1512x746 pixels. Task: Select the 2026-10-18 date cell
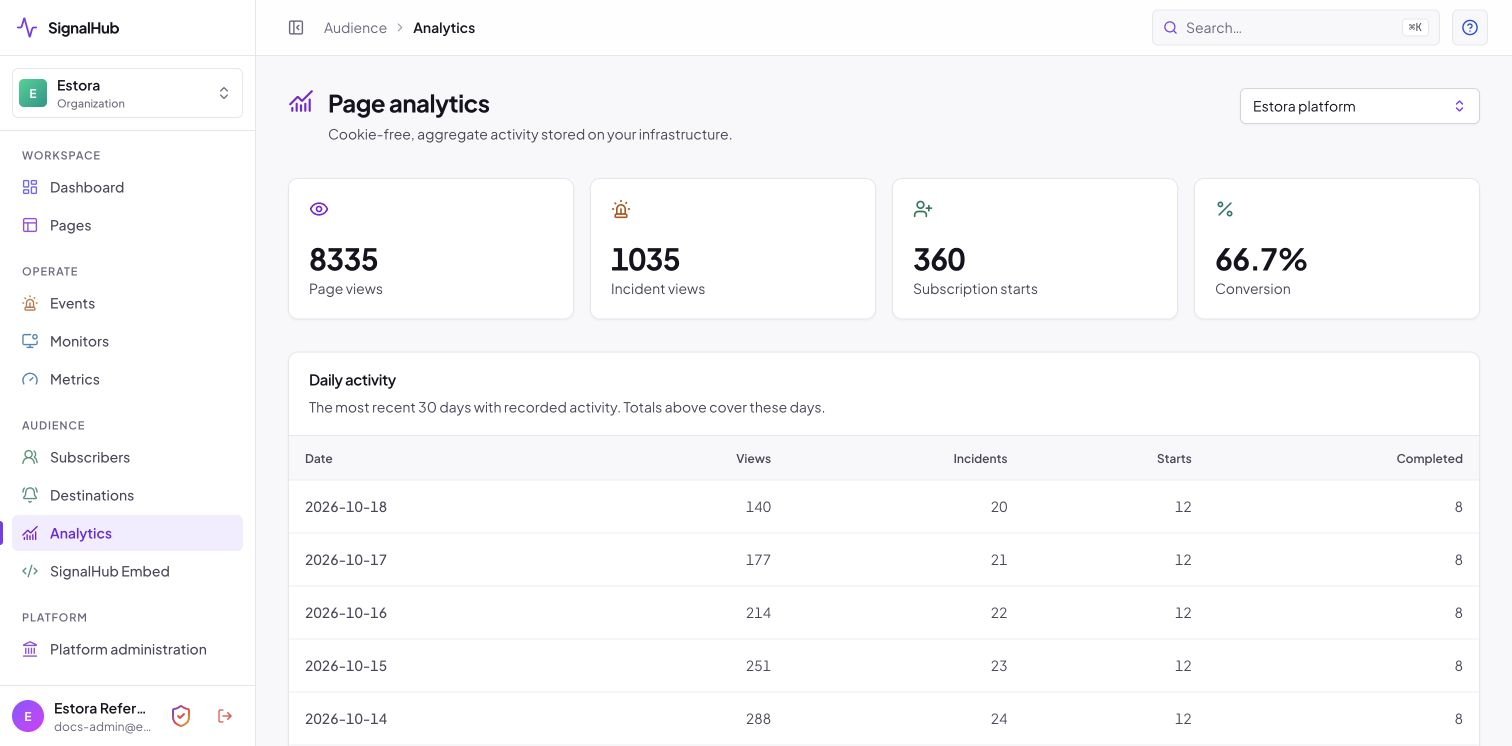pos(346,507)
